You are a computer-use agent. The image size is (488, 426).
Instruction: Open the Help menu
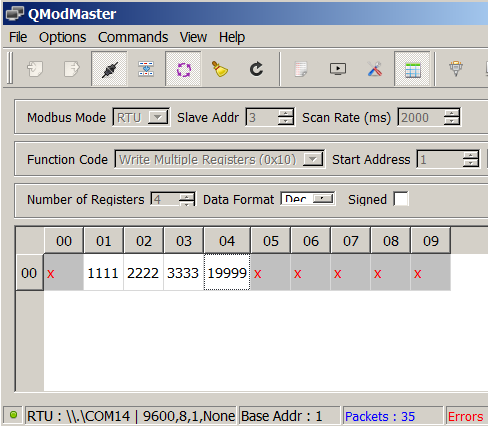click(232, 37)
